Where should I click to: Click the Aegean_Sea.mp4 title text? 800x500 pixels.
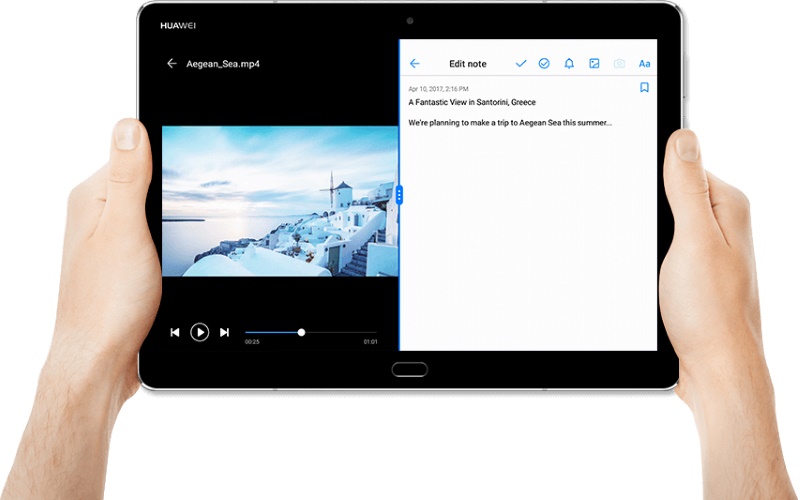[223, 64]
